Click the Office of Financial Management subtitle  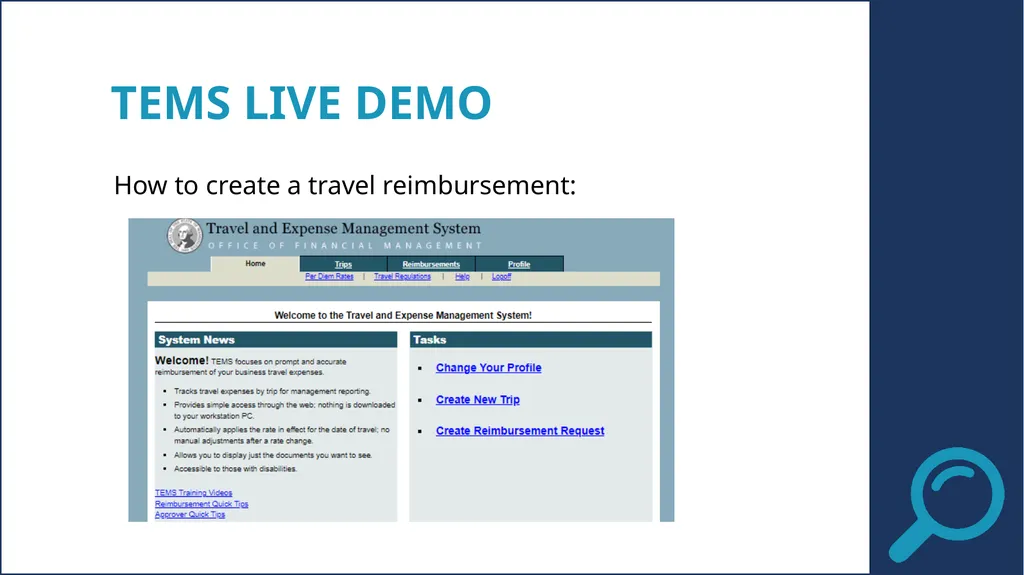point(345,246)
